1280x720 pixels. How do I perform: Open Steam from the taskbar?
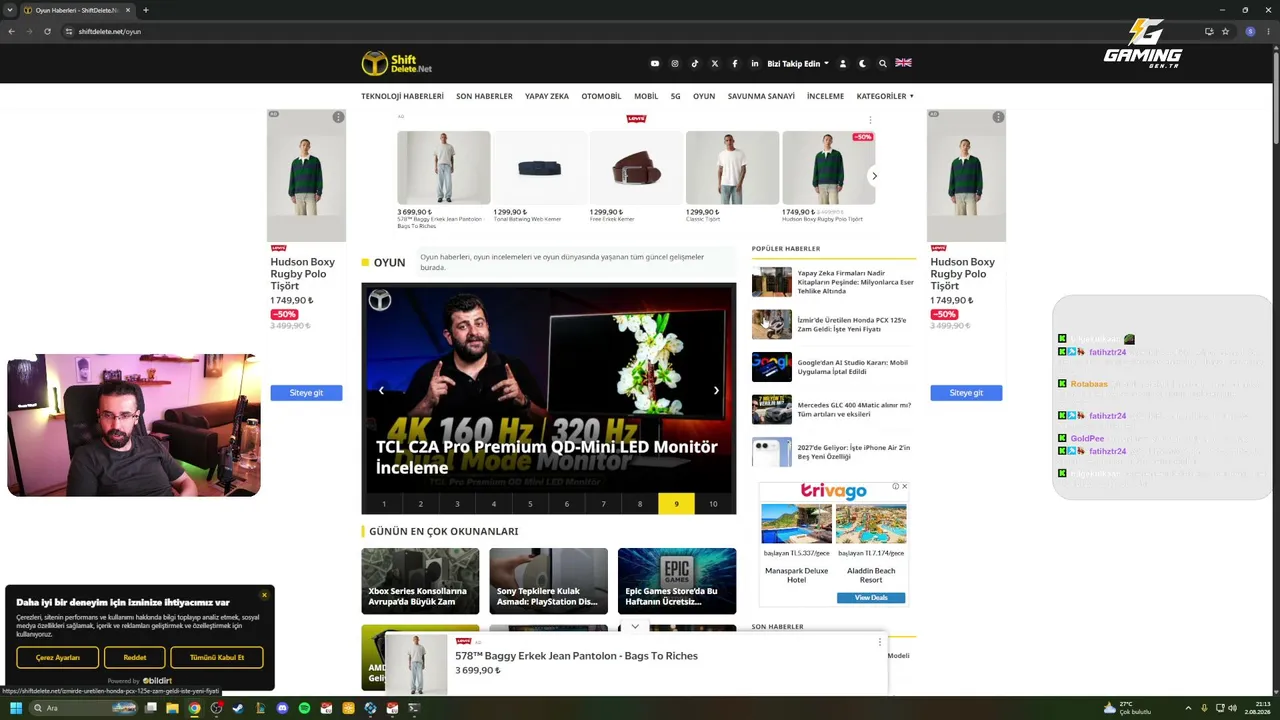pos(238,708)
